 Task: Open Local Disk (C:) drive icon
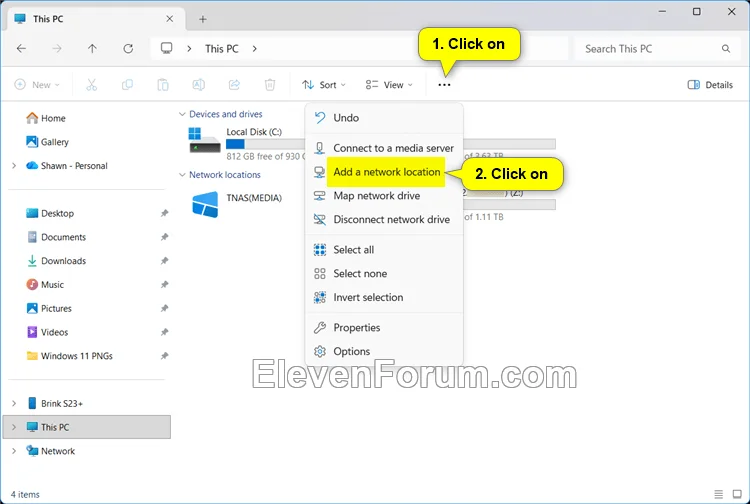coord(205,141)
